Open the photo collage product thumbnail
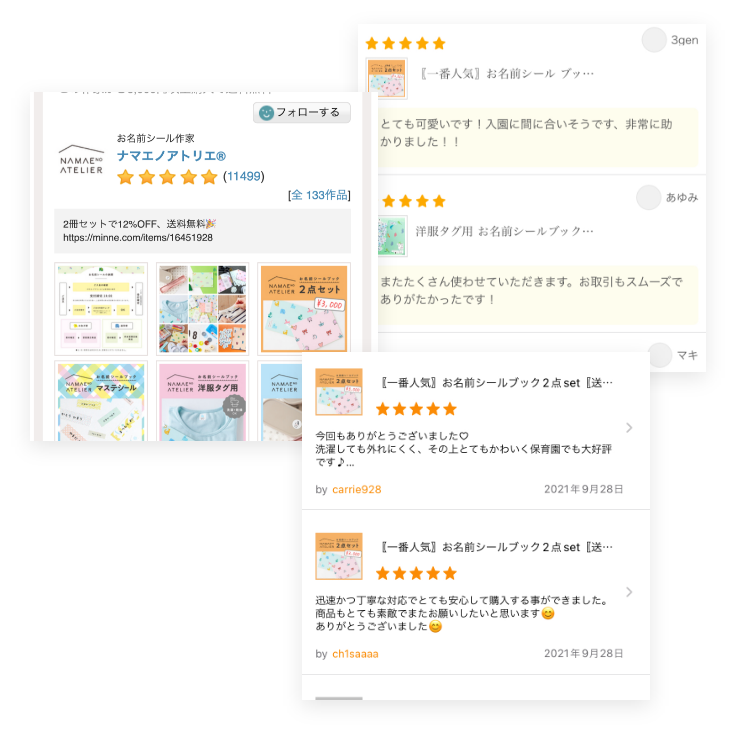 point(202,308)
